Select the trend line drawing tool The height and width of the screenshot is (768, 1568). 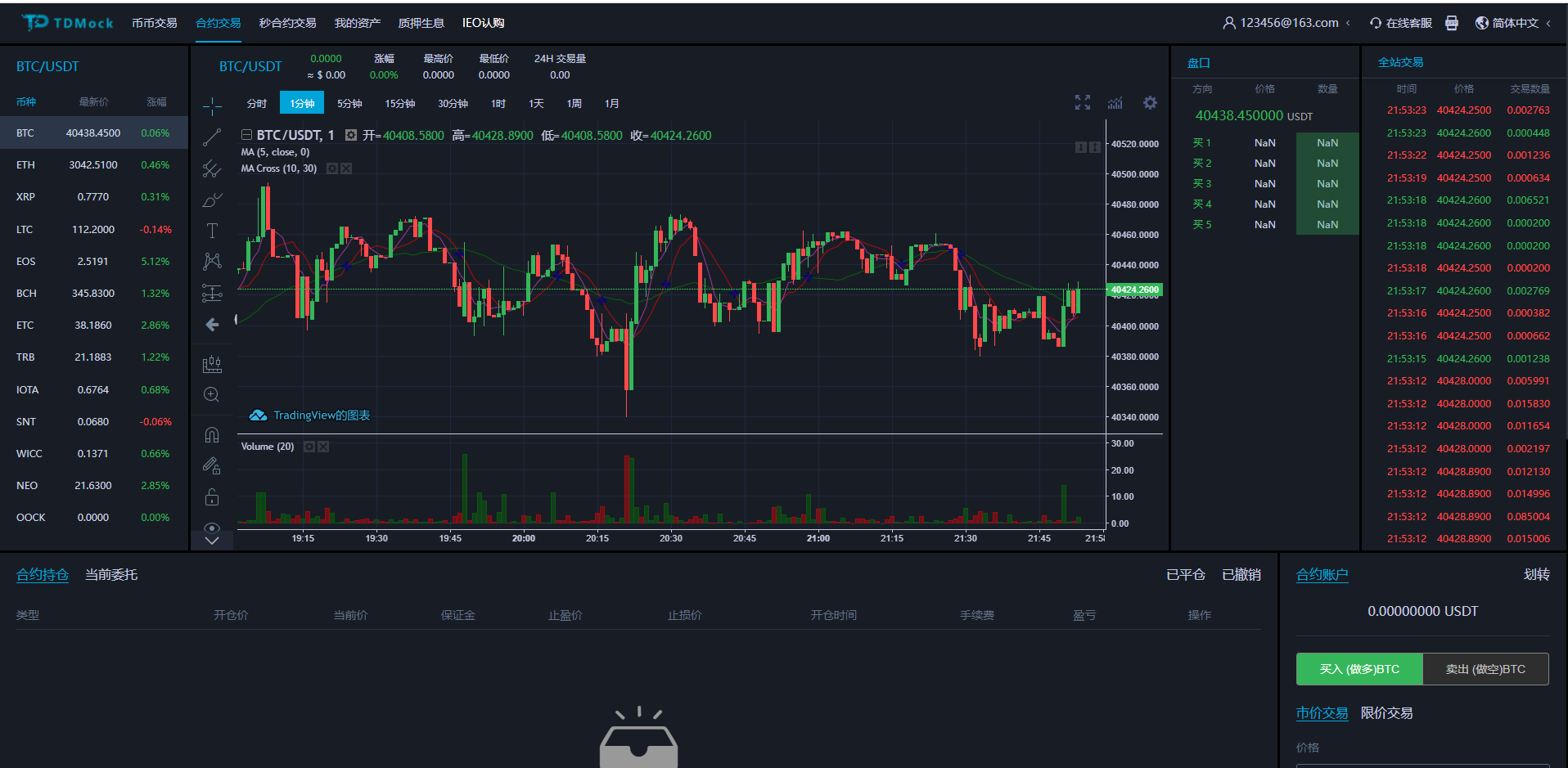click(212, 137)
